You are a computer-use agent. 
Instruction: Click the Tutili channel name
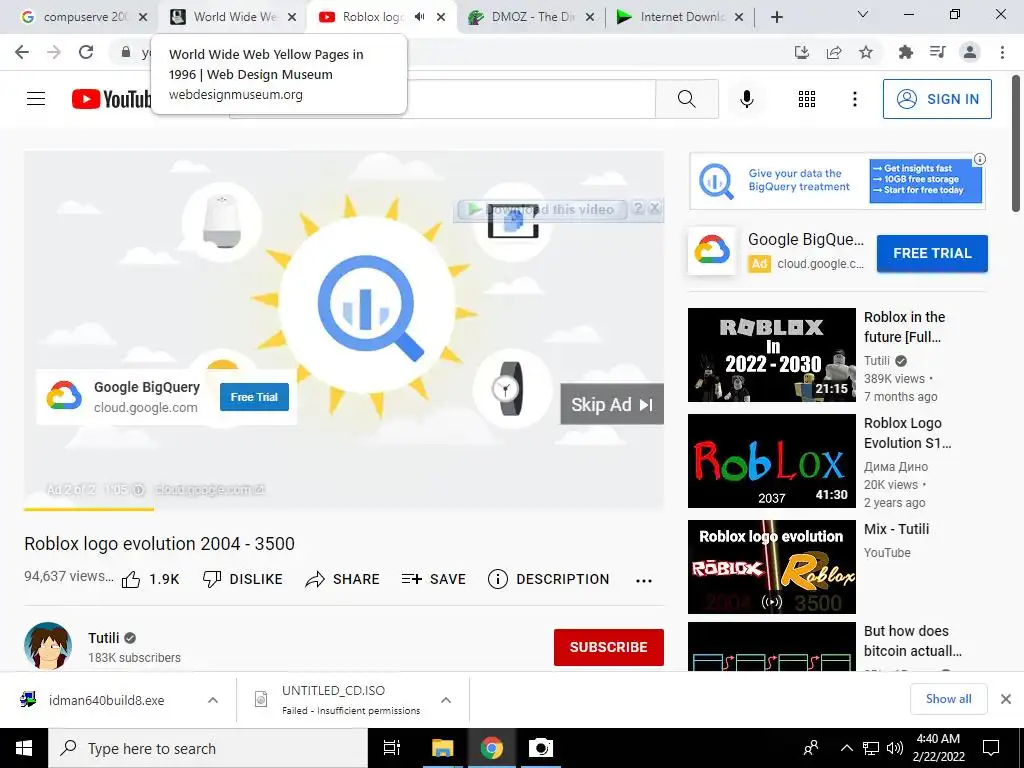(x=104, y=638)
